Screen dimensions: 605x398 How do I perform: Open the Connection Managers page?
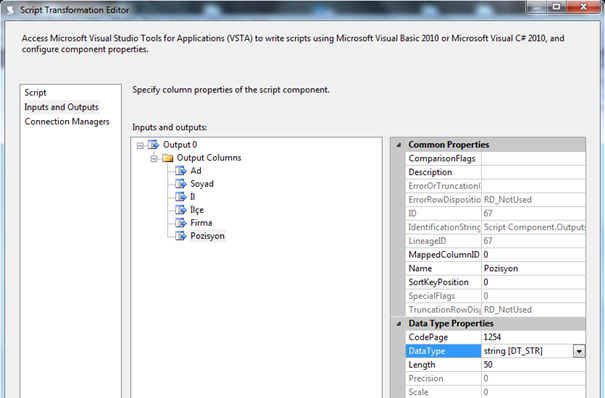(67, 122)
